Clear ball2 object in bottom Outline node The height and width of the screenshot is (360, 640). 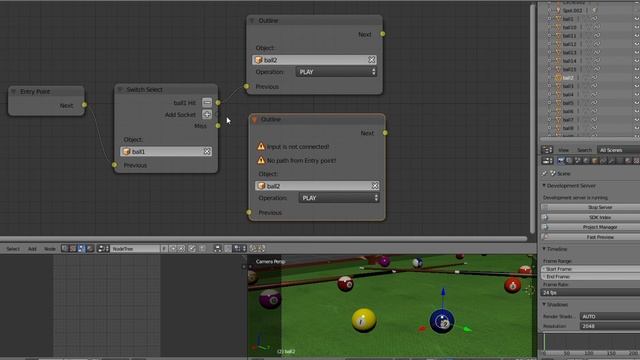coord(375,186)
